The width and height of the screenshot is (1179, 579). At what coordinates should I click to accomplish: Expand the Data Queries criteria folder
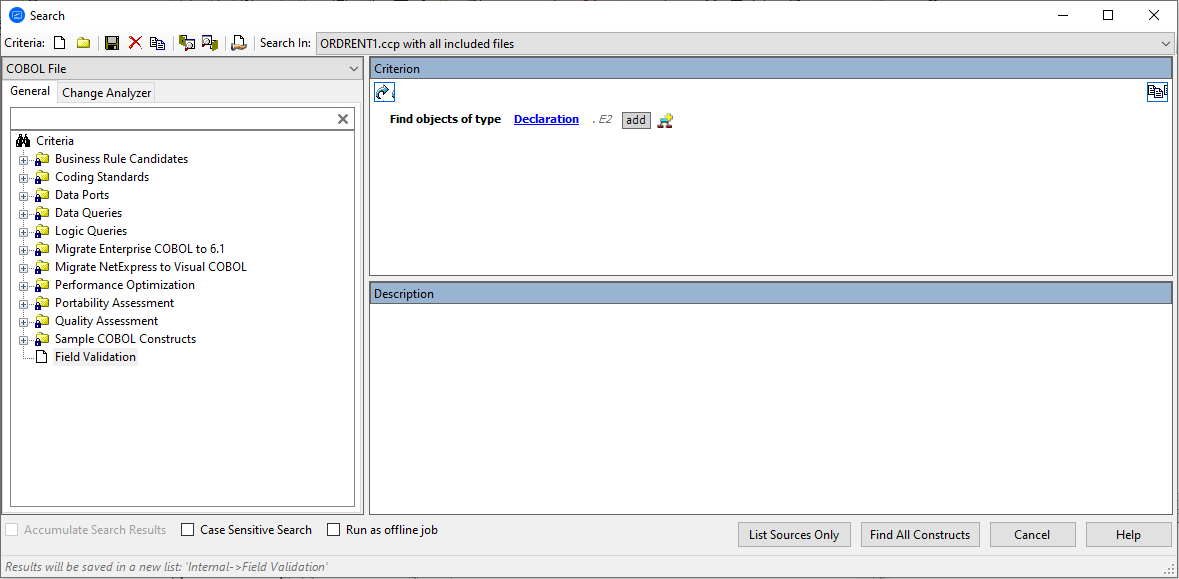tap(23, 212)
